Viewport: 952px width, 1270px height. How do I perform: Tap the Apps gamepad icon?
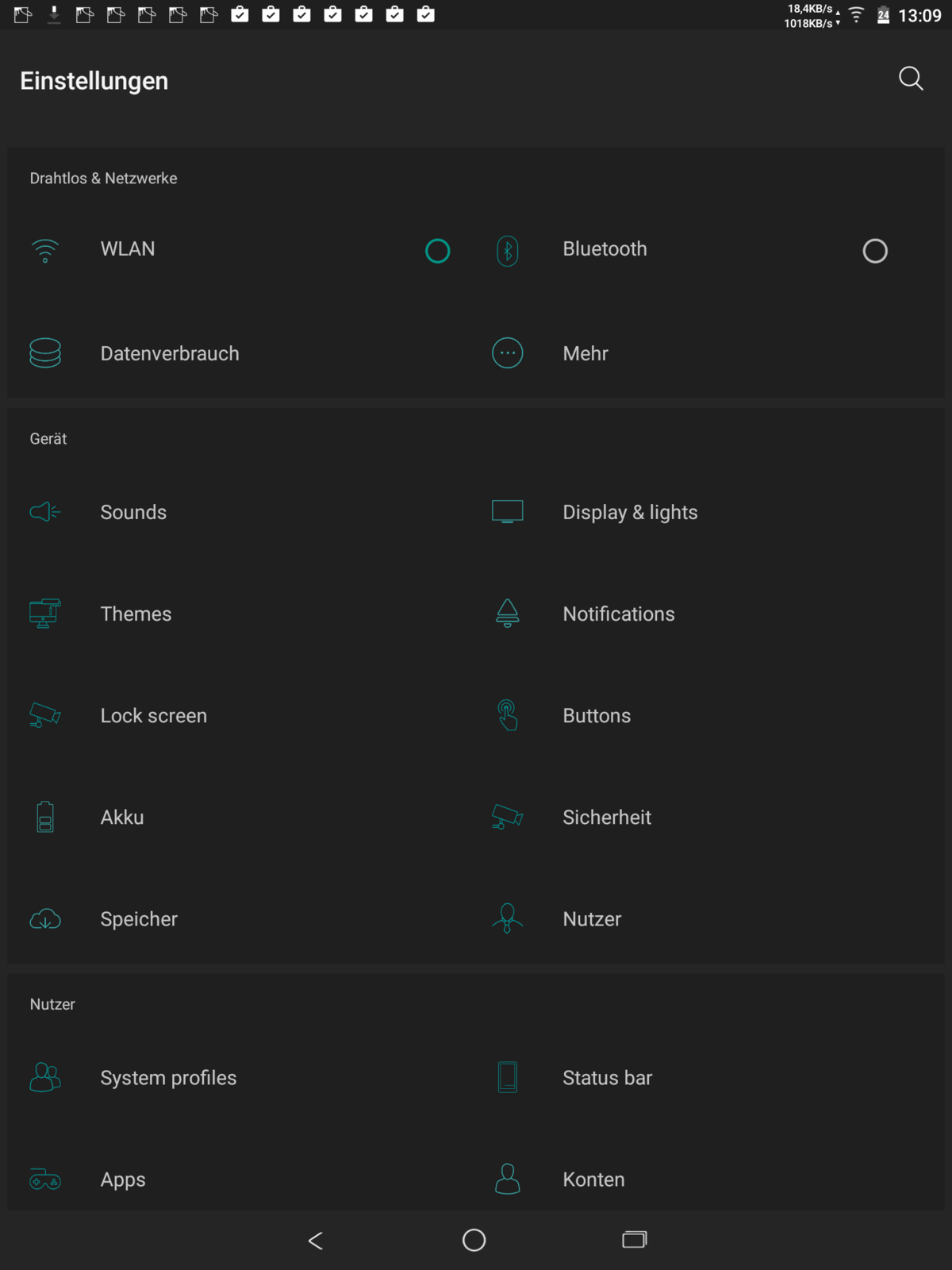(x=45, y=1180)
